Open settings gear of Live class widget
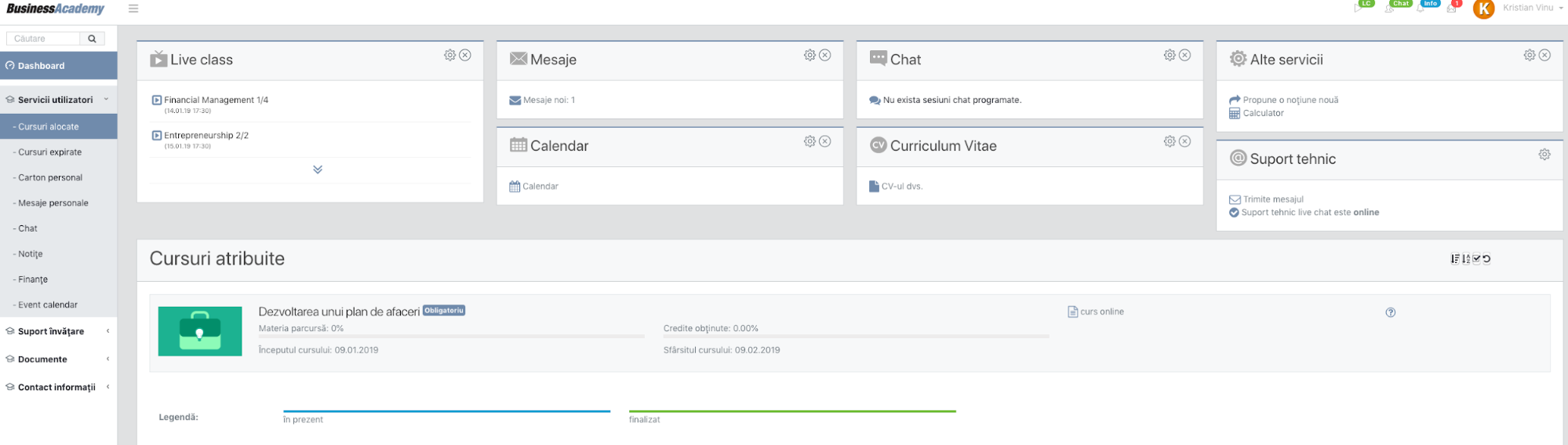Viewport: 1568px width, 445px height. [449, 55]
